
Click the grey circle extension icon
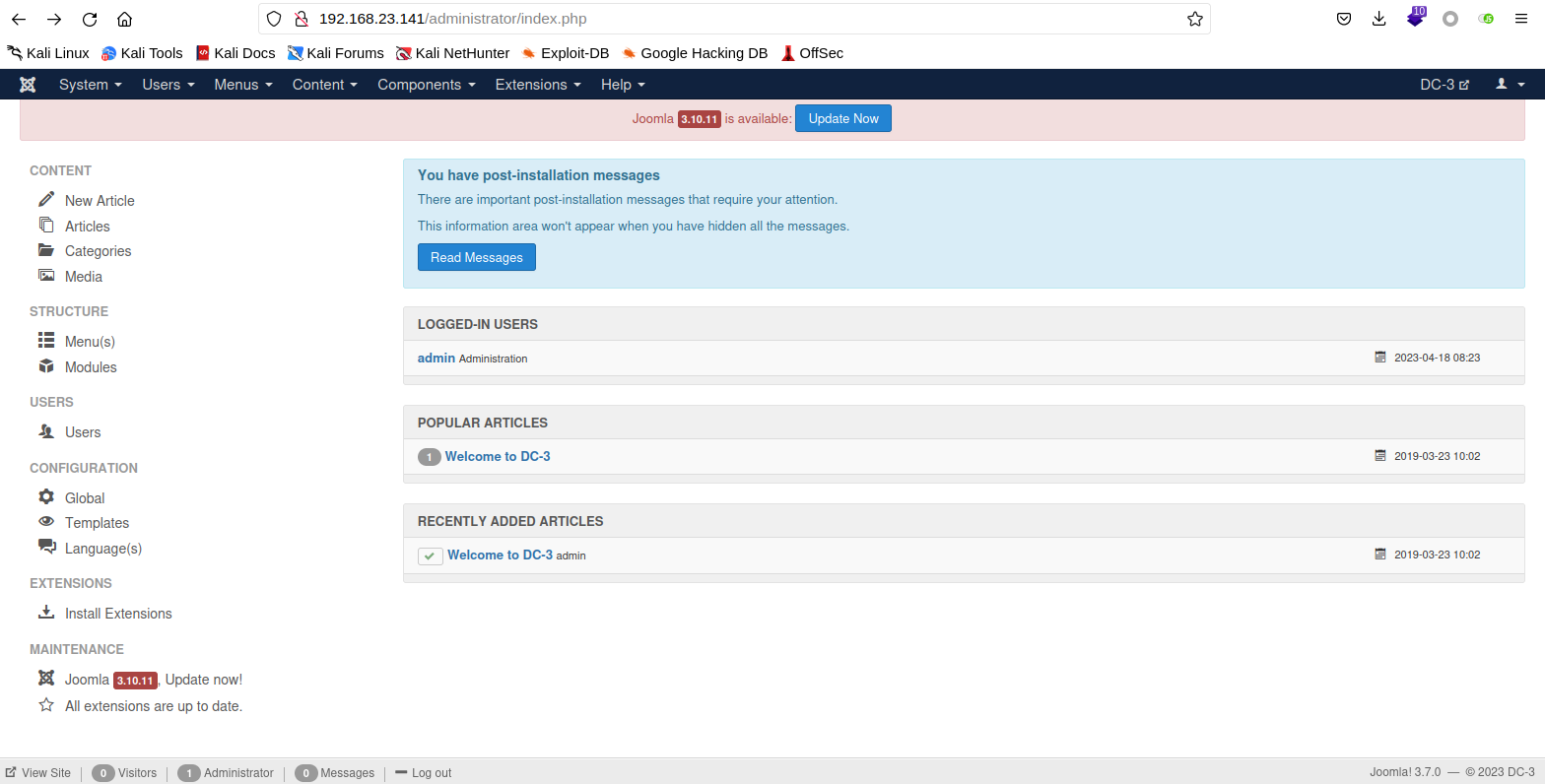click(x=1449, y=19)
